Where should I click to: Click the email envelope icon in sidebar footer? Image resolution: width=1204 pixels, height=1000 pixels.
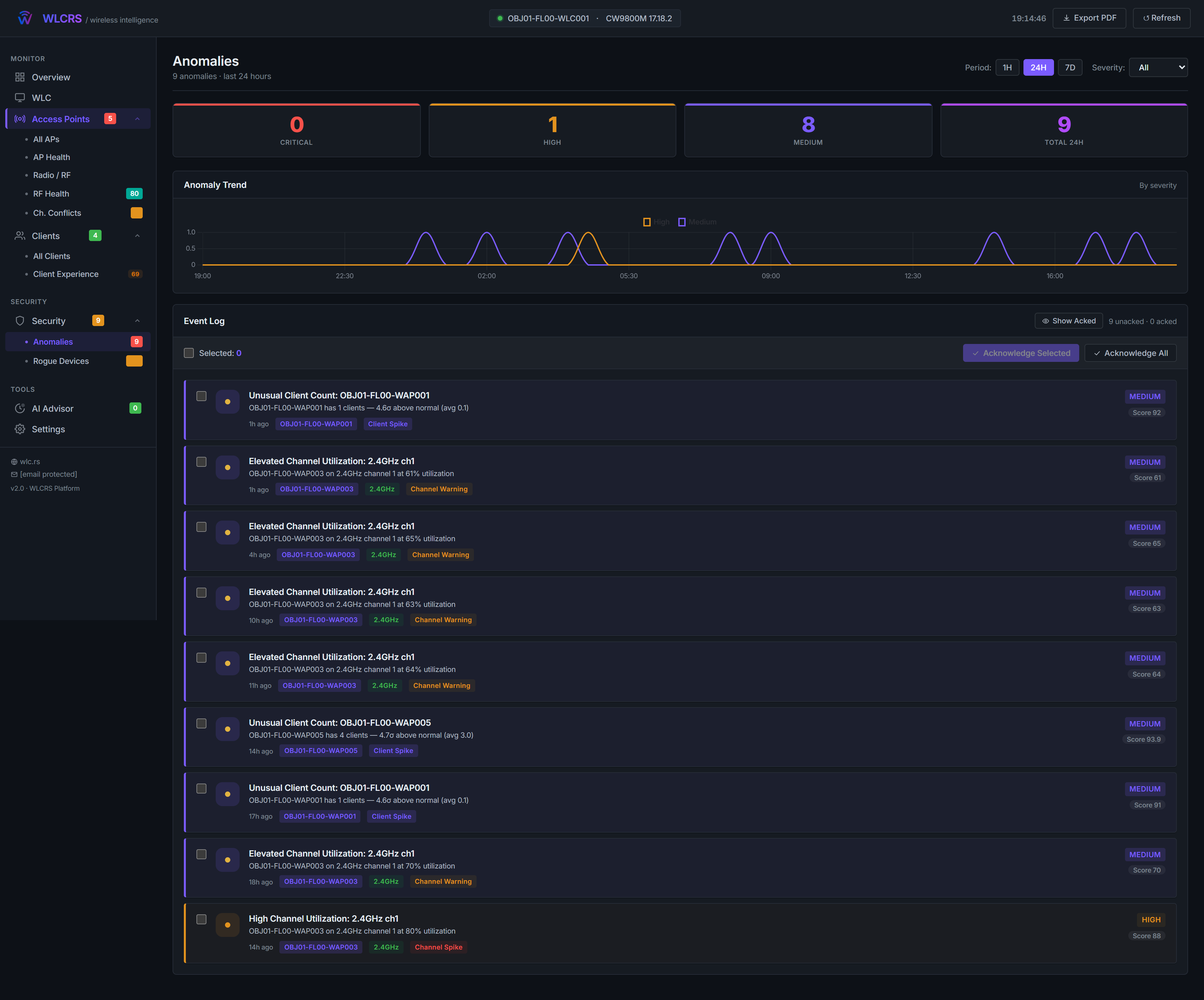pos(14,474)
